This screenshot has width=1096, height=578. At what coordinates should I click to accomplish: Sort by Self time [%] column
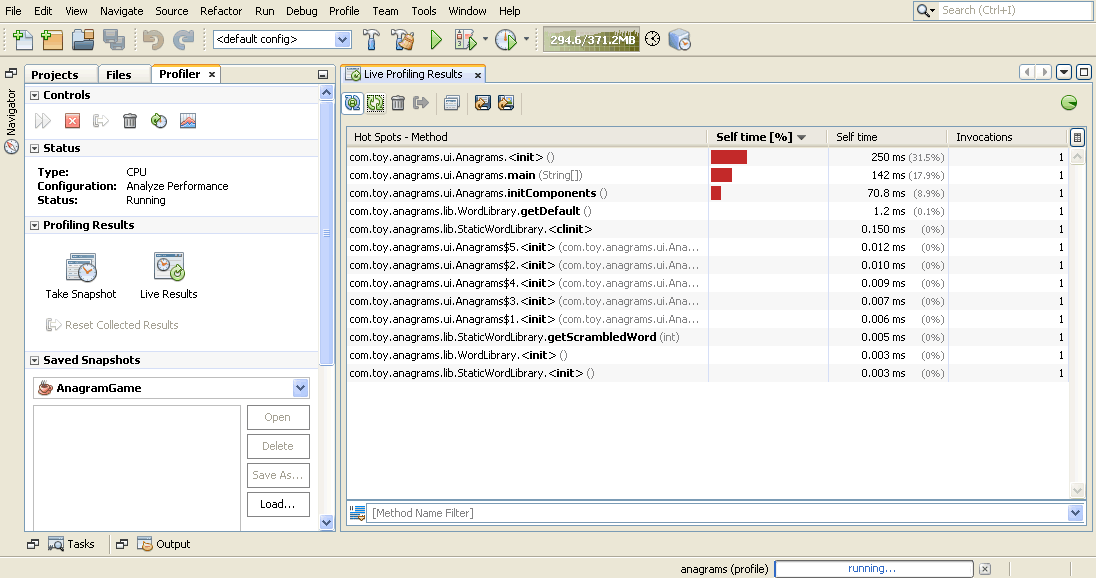click(x=767, y=137)
